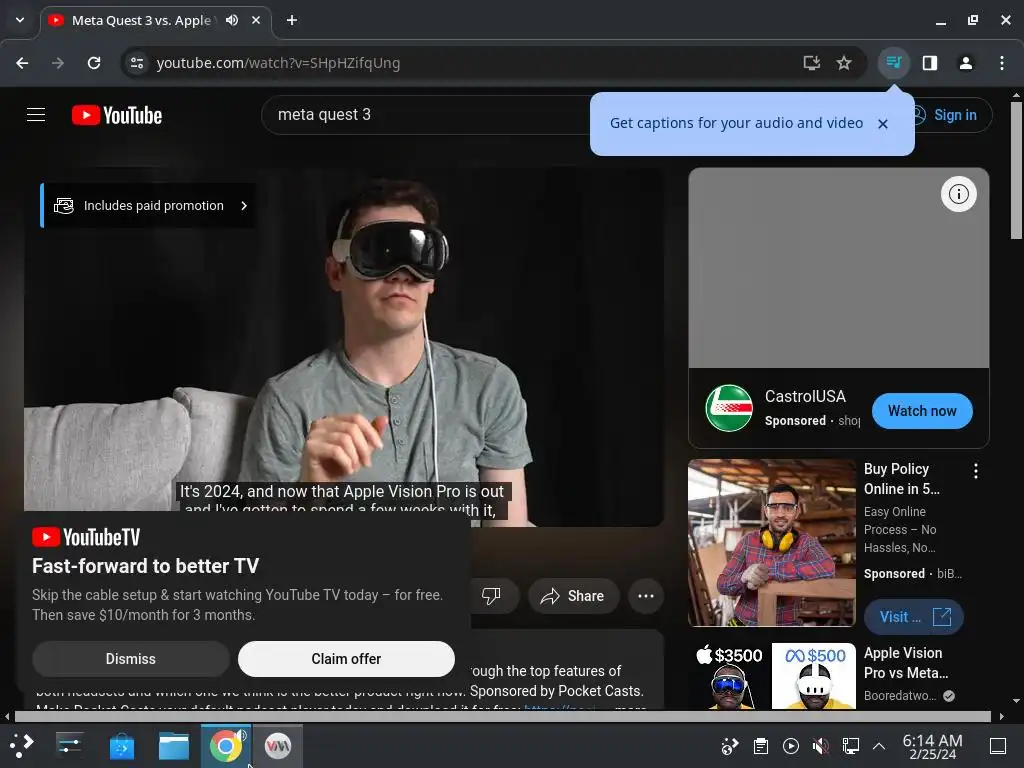Reload the YouTube page
Viewport: 1024px width, 768px height.
tap(94, 63)
